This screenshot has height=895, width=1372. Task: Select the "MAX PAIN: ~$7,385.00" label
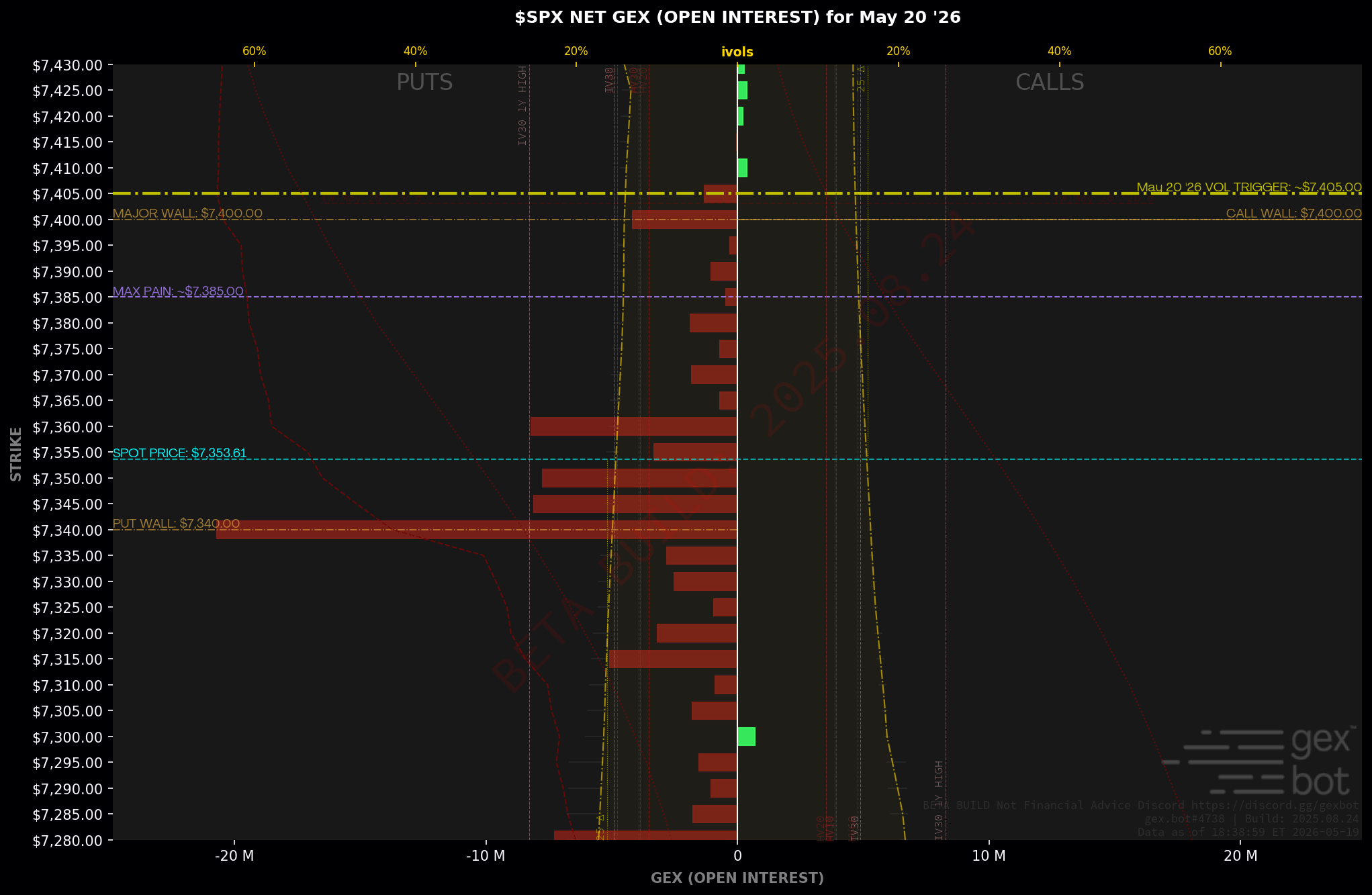[178, 291]
